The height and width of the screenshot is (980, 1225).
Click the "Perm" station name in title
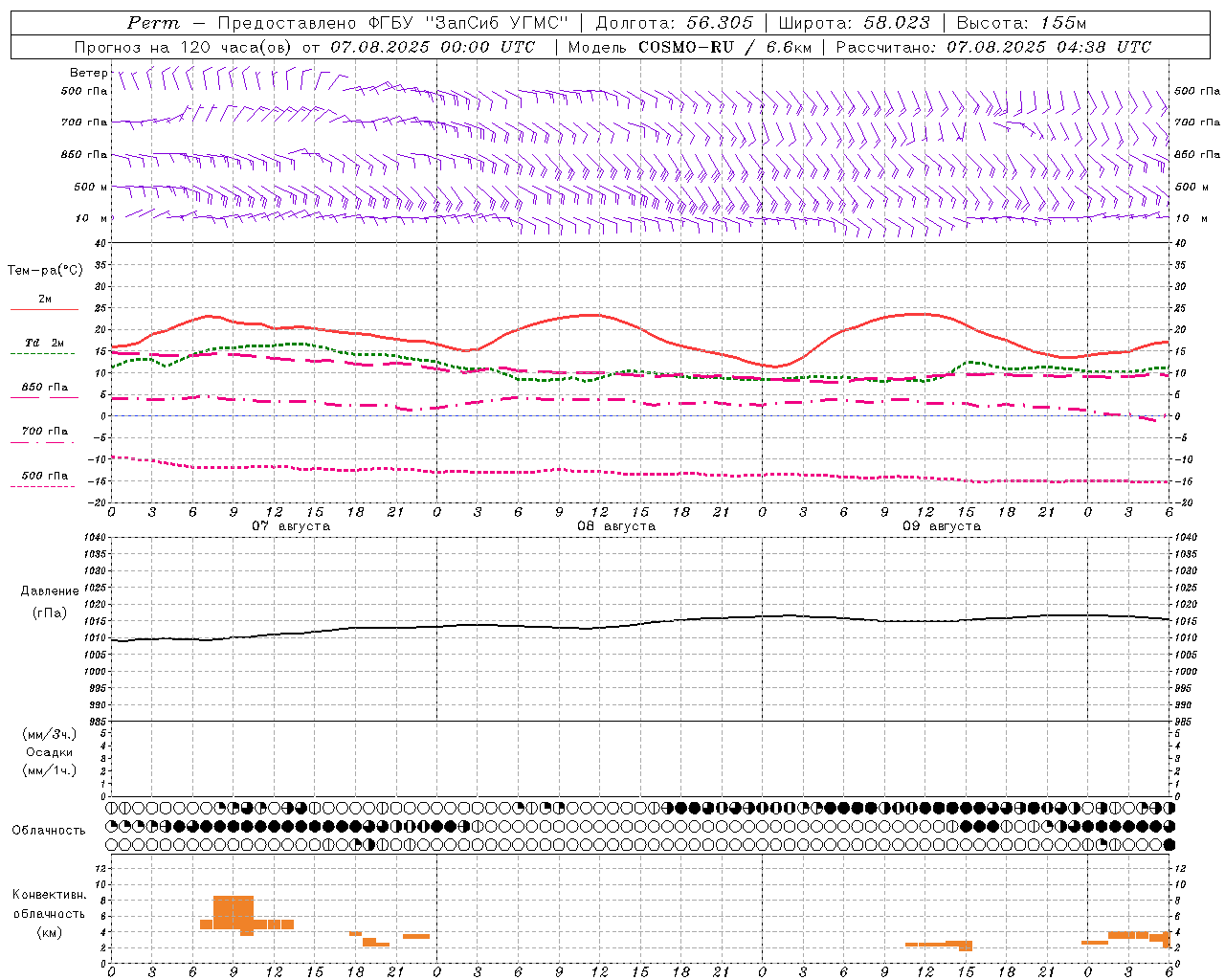[153, 23]
